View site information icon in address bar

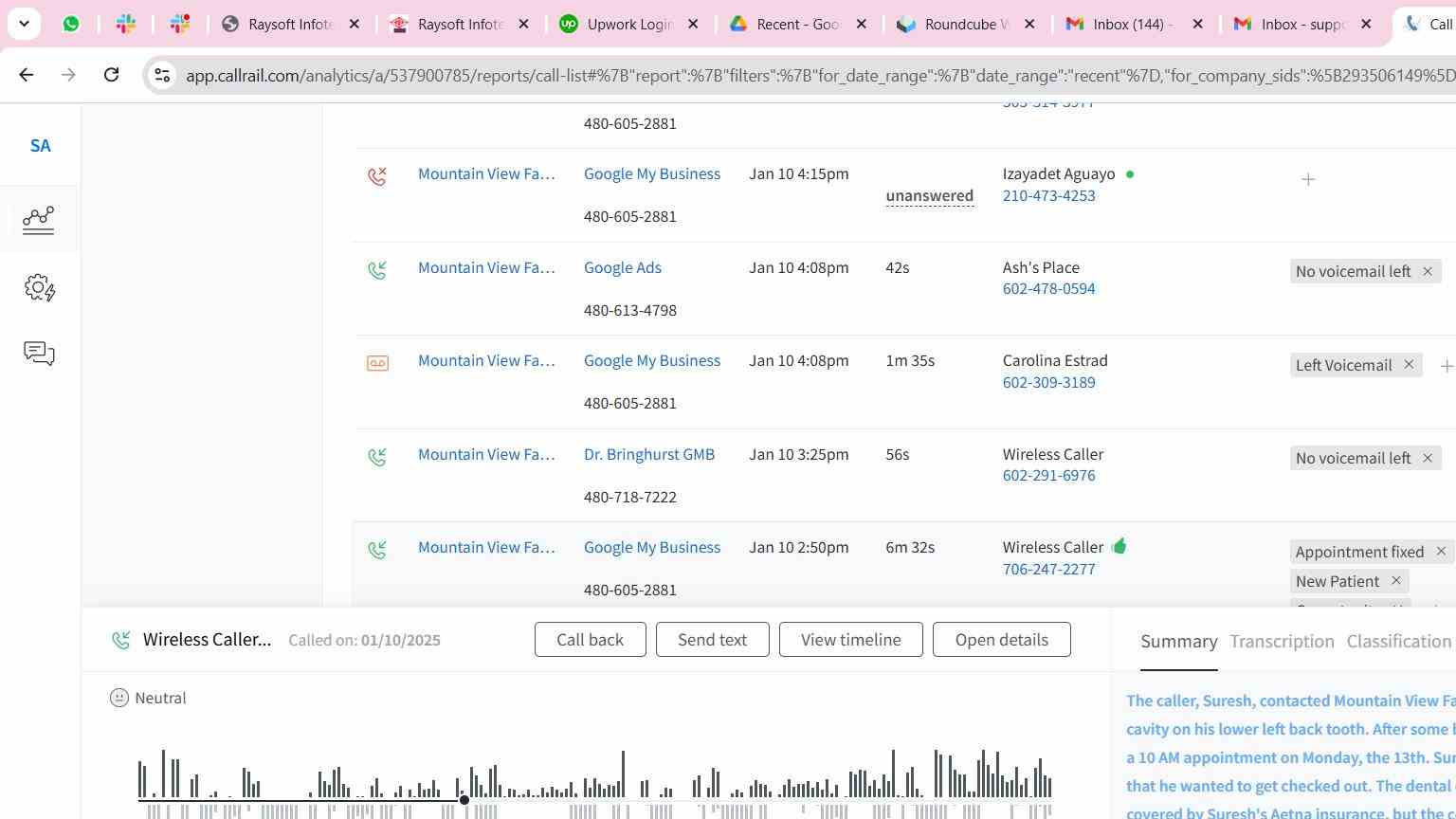click(x=162, y=75)
